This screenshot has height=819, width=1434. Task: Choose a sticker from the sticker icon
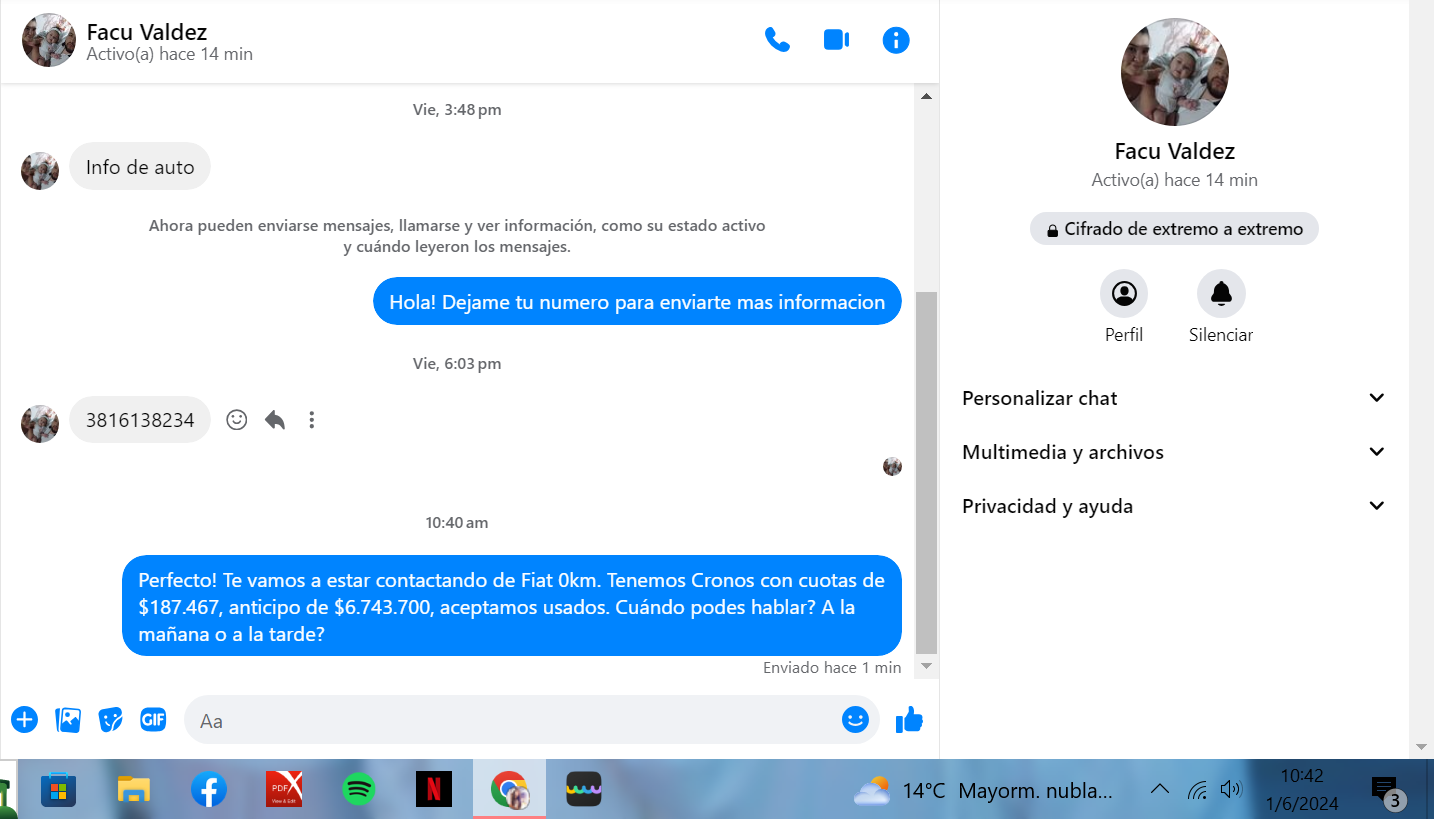pyautogui.click(x=110, y=719)
